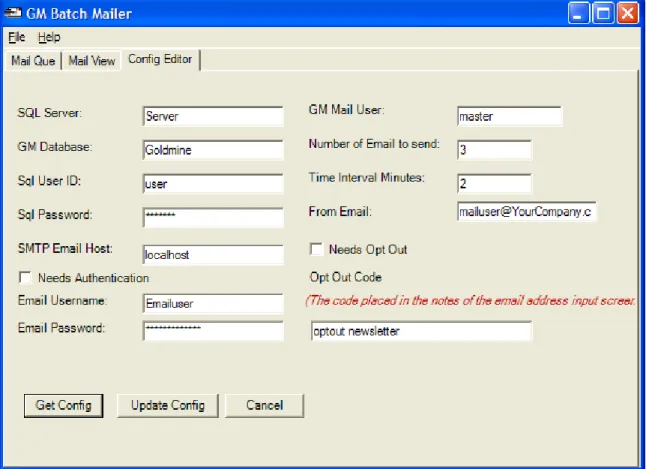The image size is (646, 469).
Task: Maximize the GM Batch Mailer window
Action: tap(603, 13)
